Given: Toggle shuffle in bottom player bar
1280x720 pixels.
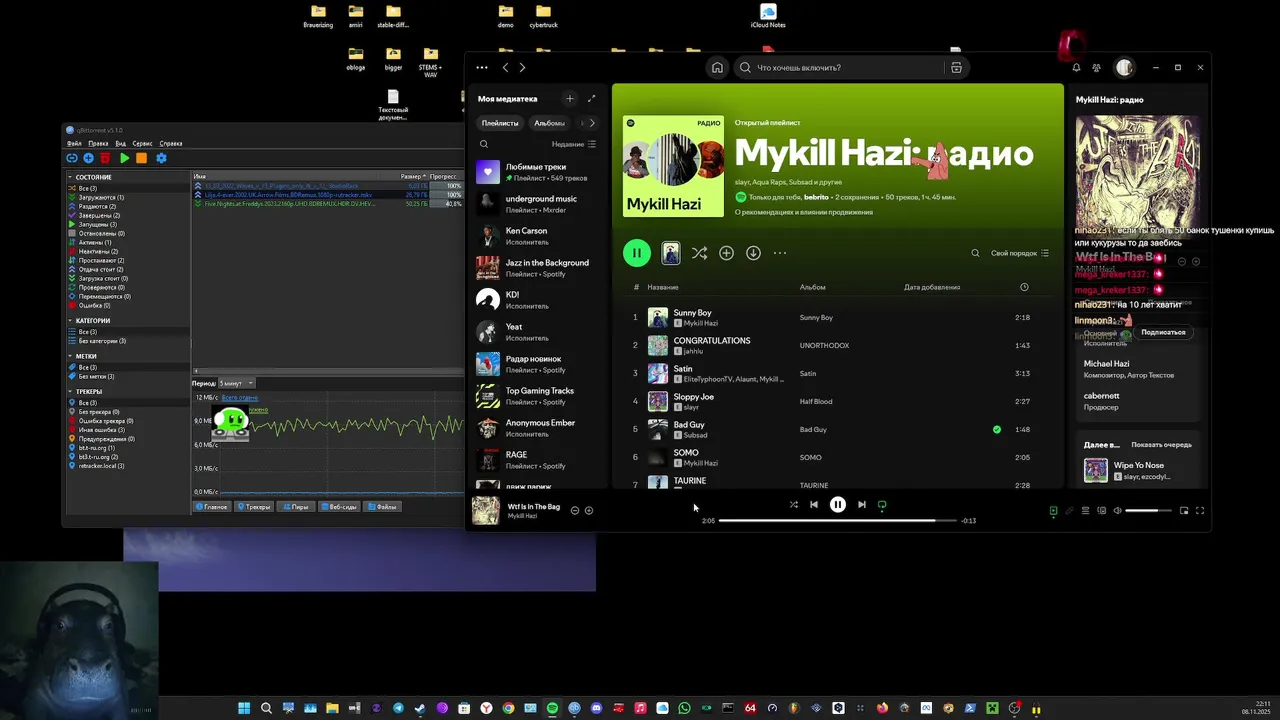Looking at the screenshot, I should tap(793, 505).
